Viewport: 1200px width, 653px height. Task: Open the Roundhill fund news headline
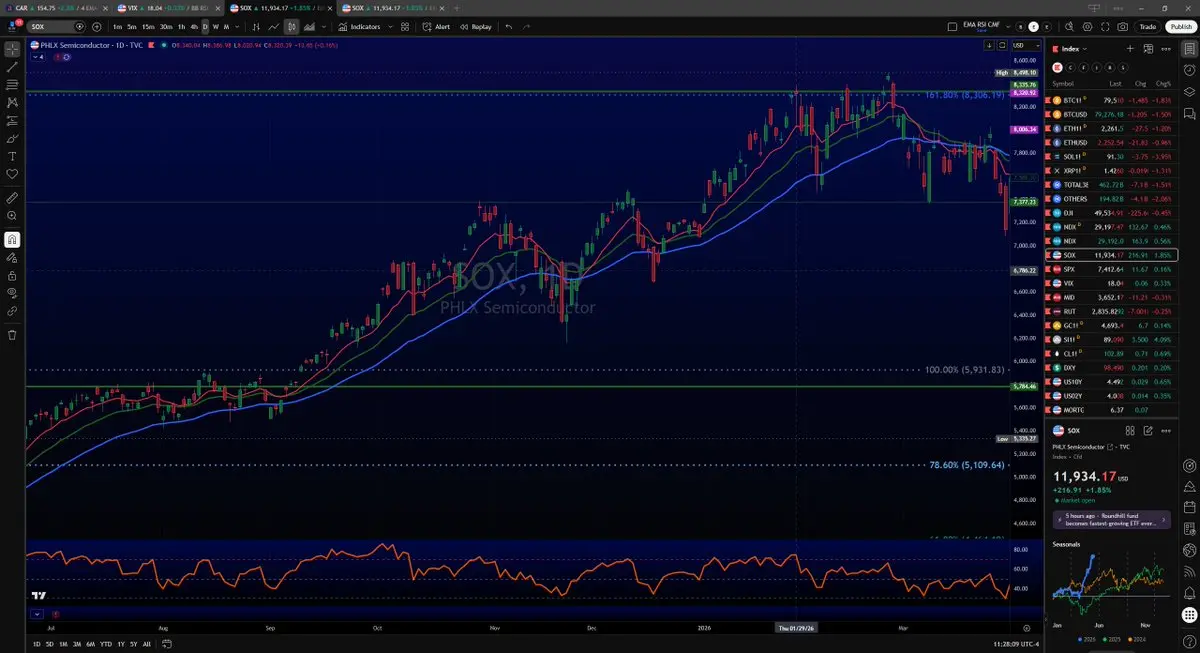coord(1111,519)
